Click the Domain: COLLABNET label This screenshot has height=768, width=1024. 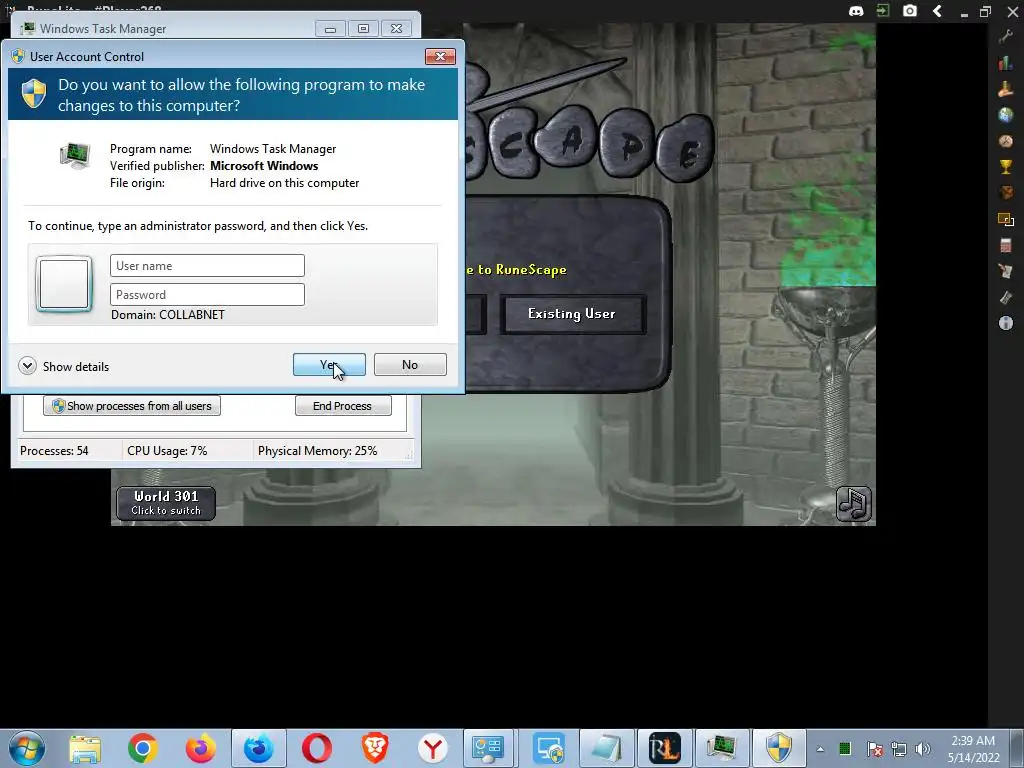click(168, 315)
